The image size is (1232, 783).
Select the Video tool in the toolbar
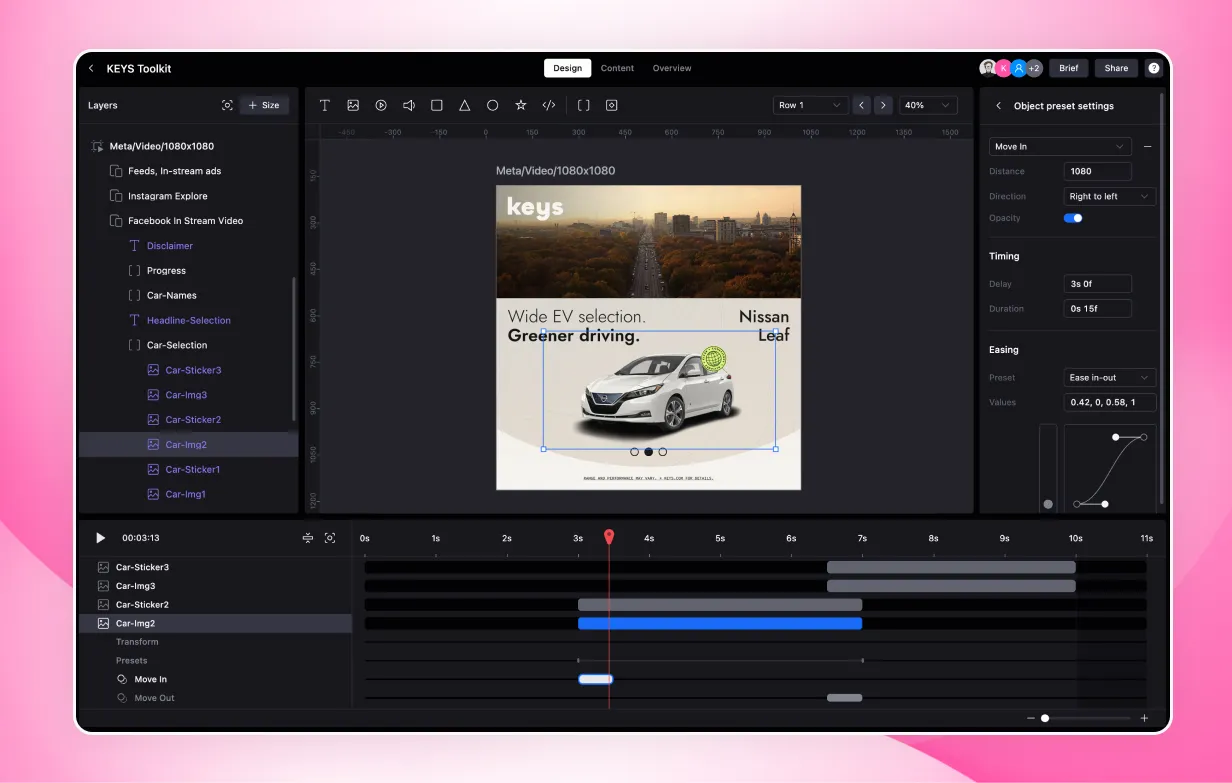[381, 105]
